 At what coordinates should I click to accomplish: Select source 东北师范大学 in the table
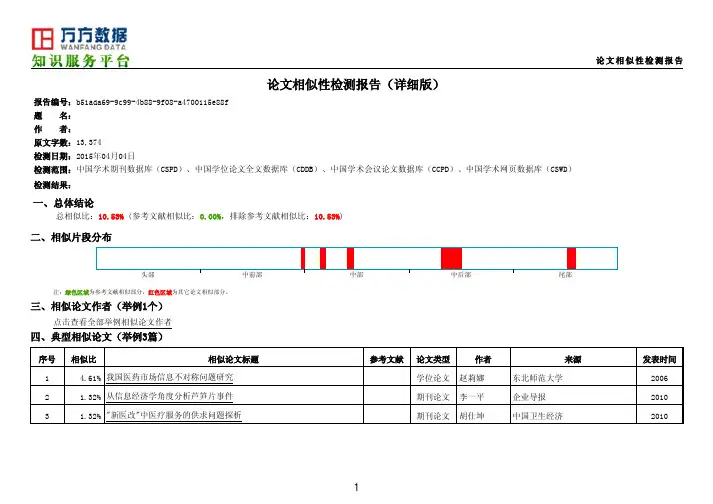tap(538, 379)
